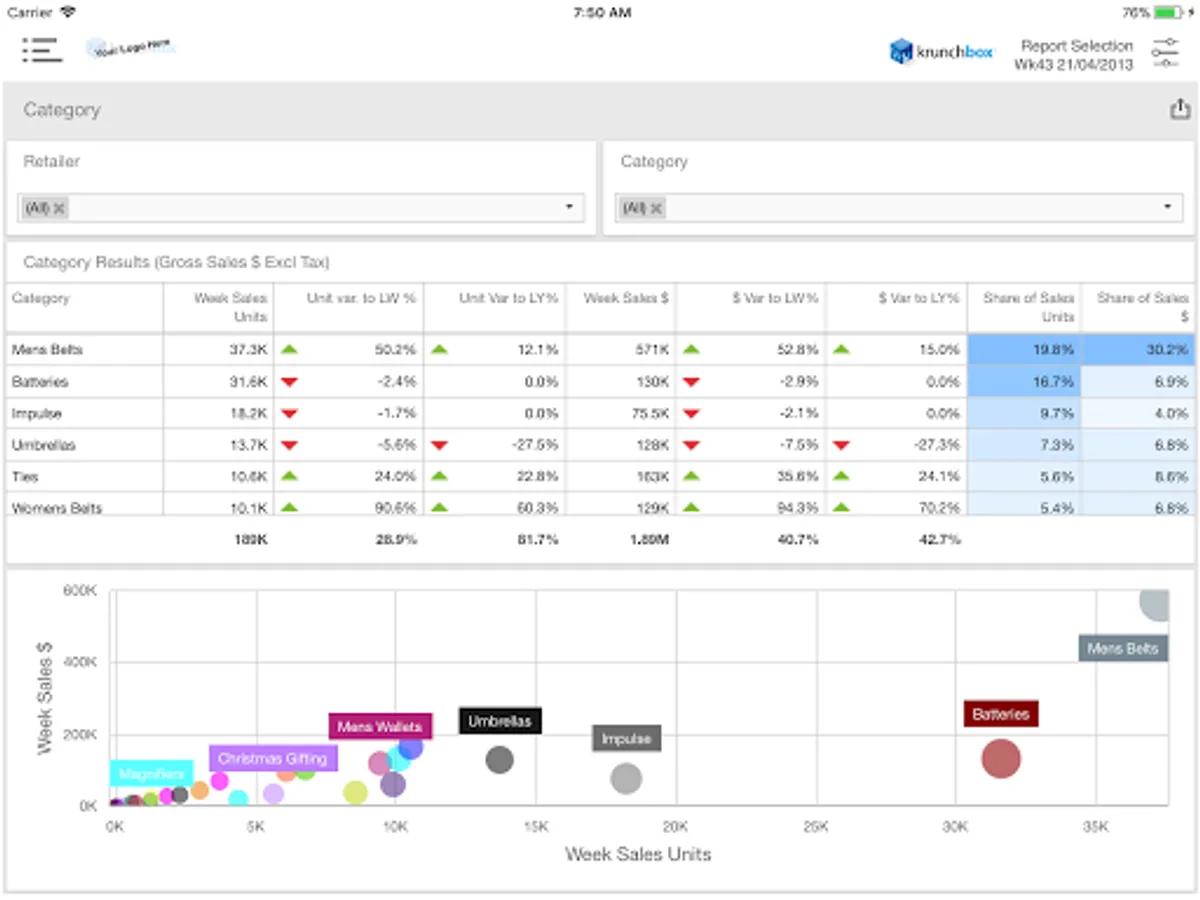Select the Ties table row
Screen dimensions: 1200x900
pos(600,477)
